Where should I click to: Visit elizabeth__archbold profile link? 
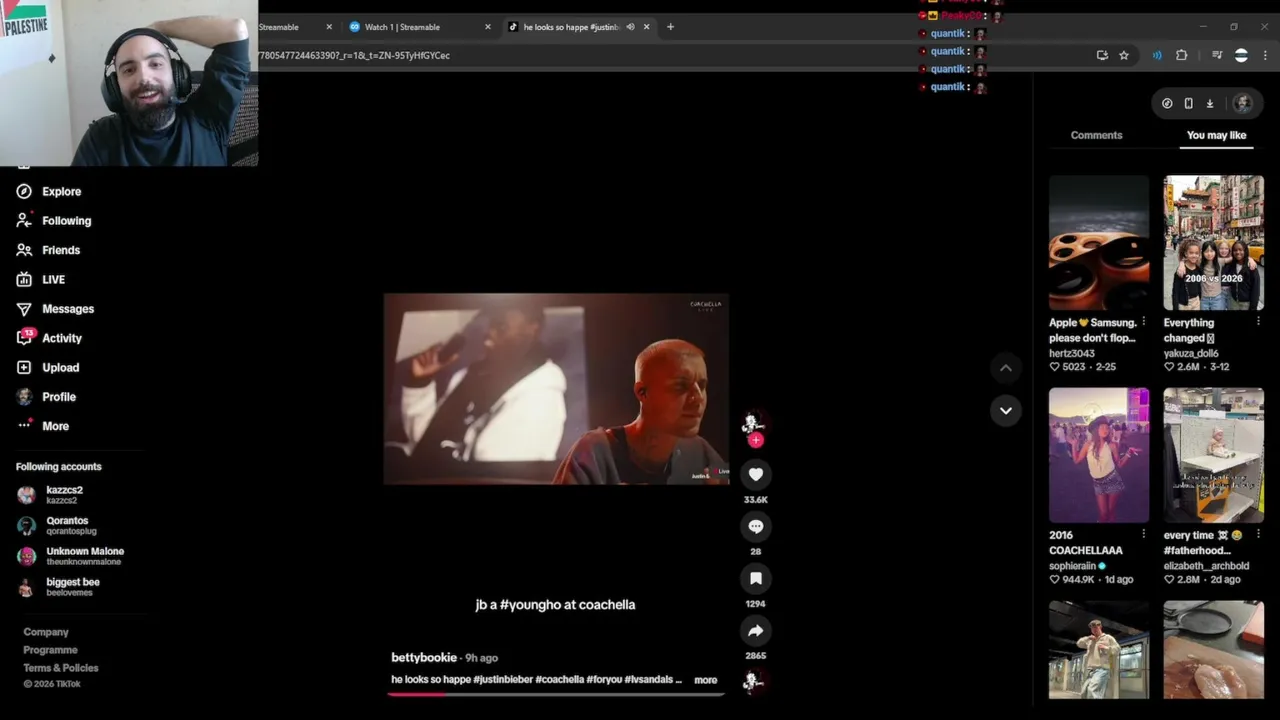coord(1206,566)
